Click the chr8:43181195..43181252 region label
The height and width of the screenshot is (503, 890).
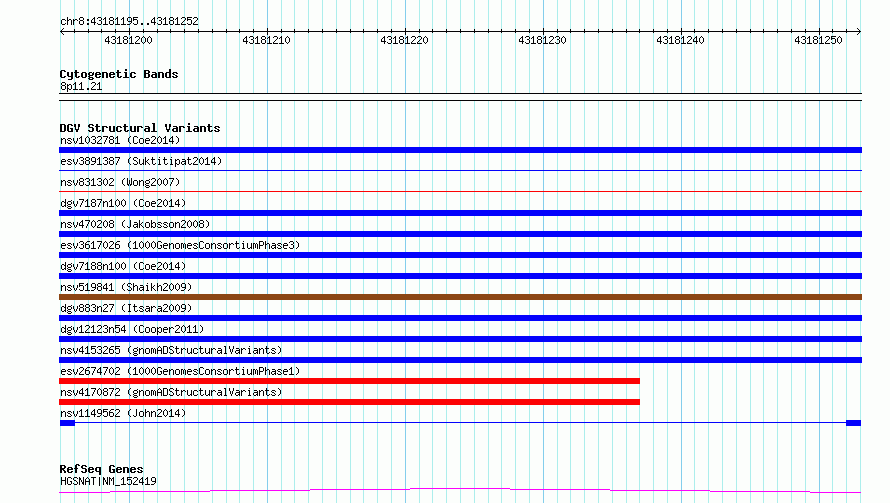(129, 22)
